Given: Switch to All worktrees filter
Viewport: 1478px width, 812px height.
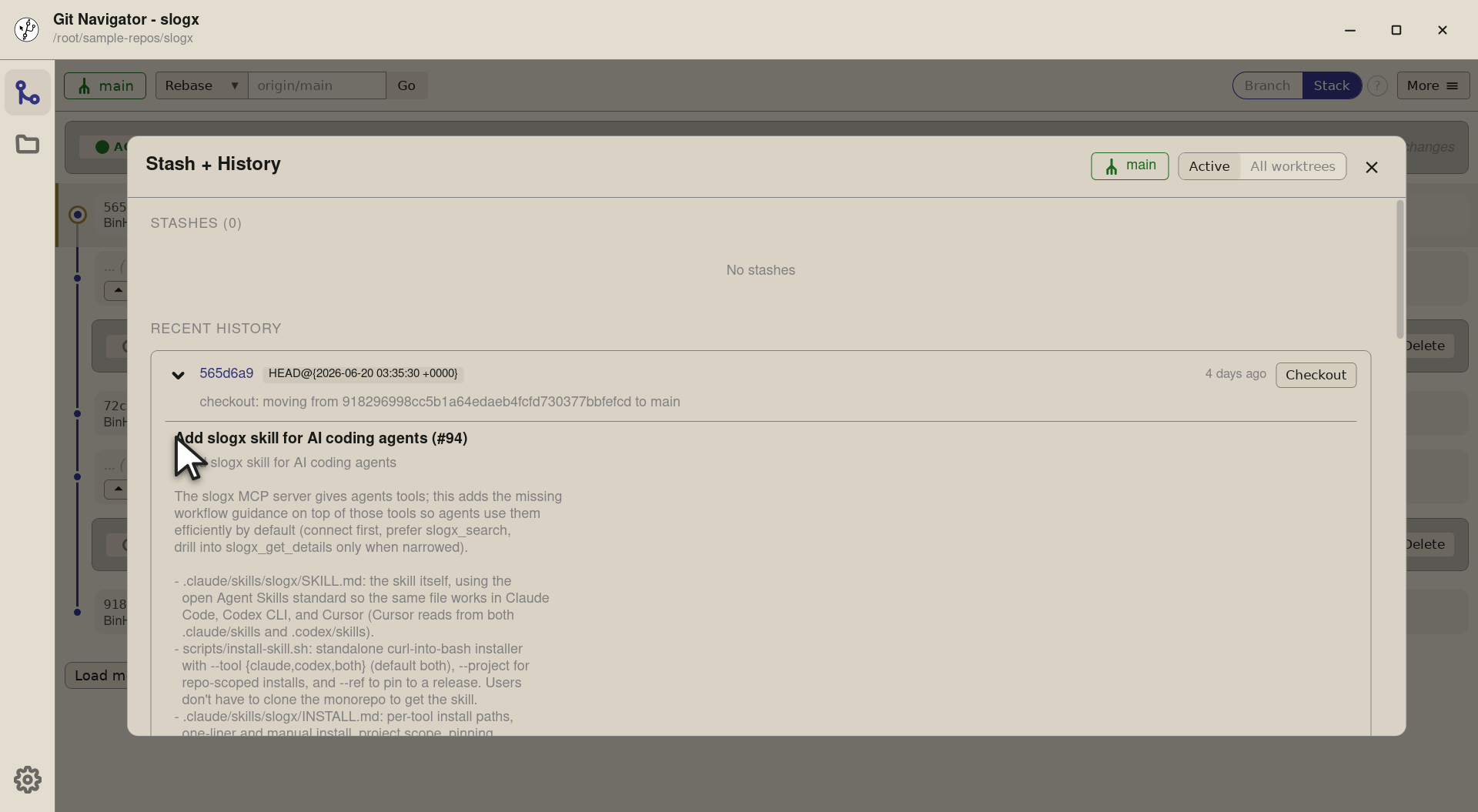Looking at the screenshot, I should [x=1292, y=166].
